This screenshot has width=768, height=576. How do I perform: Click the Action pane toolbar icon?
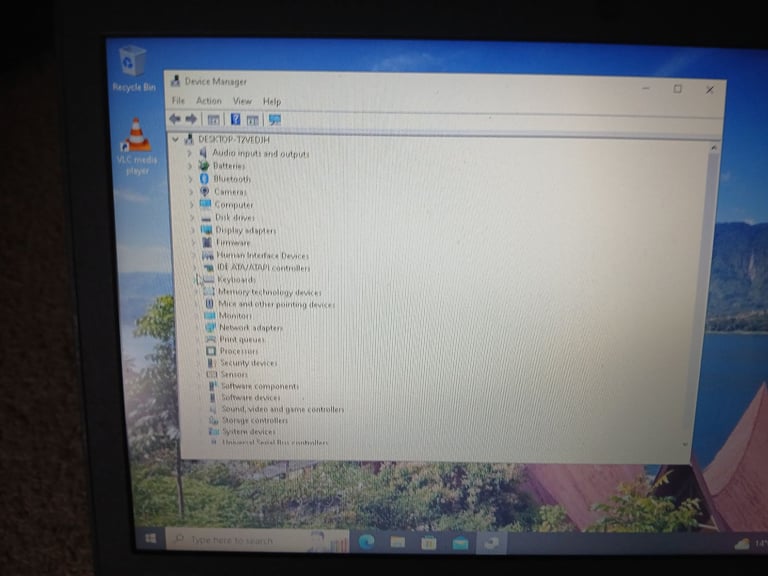(x=253, y=120)
